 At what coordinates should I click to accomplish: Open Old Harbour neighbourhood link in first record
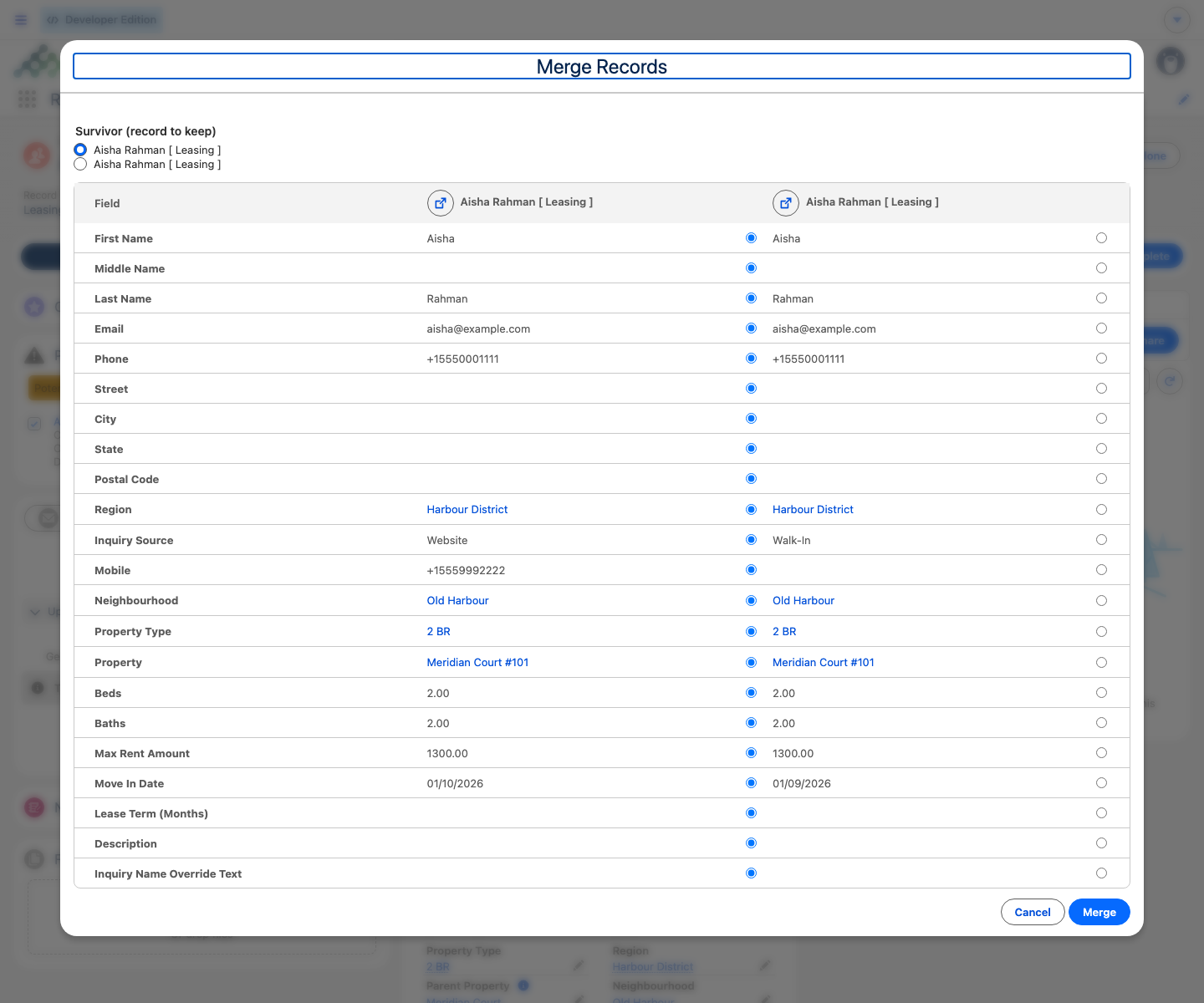coord(457,601)
